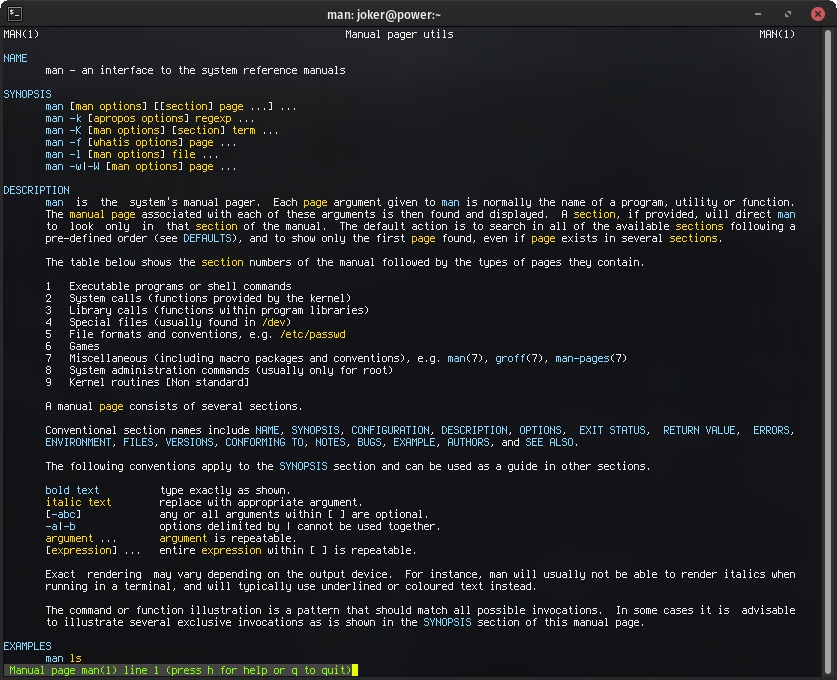Image resolution: width=837 pixels, height=680 pixels.
Task: Close the terminal with the red button
Action: [817, 14]
